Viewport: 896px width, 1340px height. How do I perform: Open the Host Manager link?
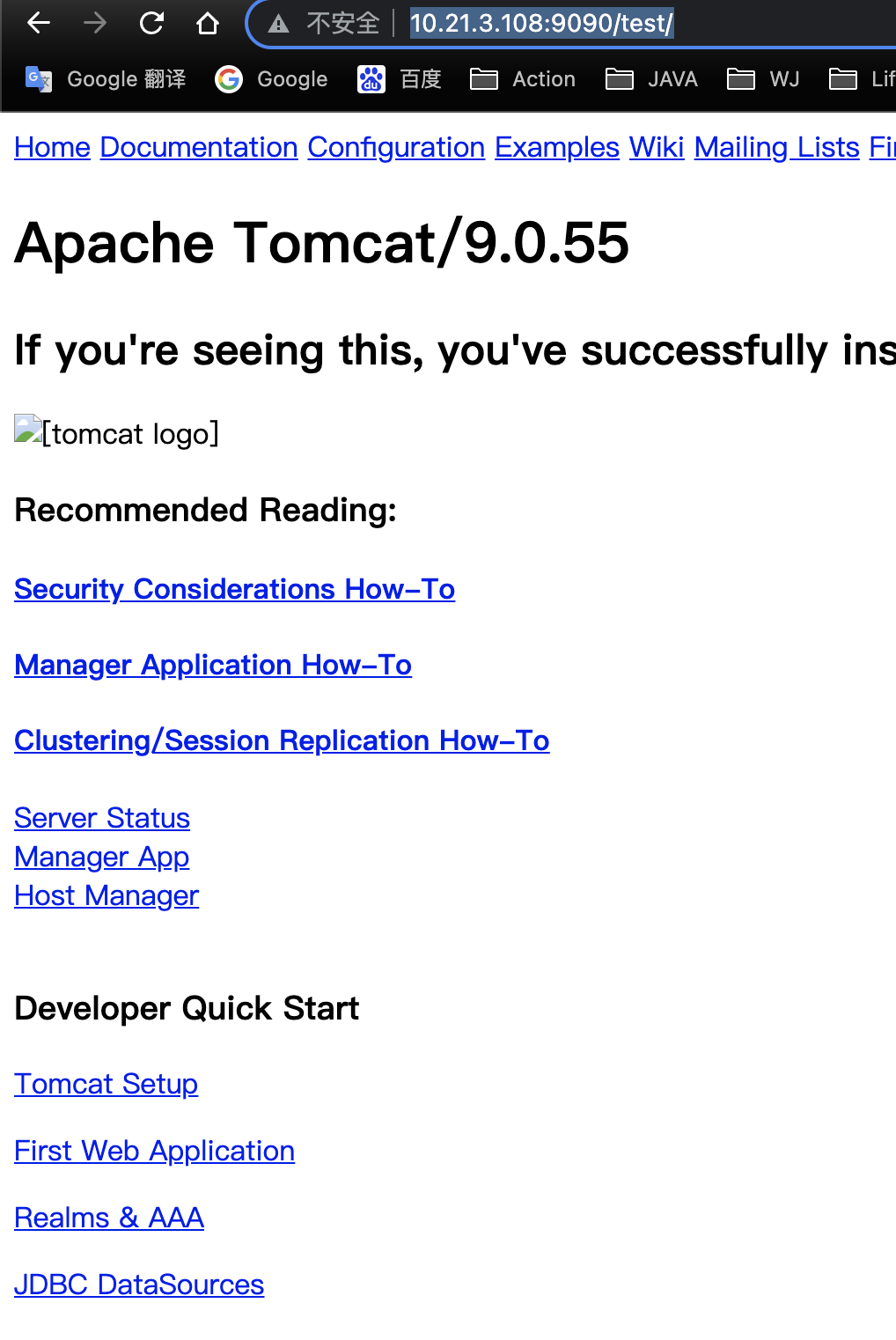point(106,895)
